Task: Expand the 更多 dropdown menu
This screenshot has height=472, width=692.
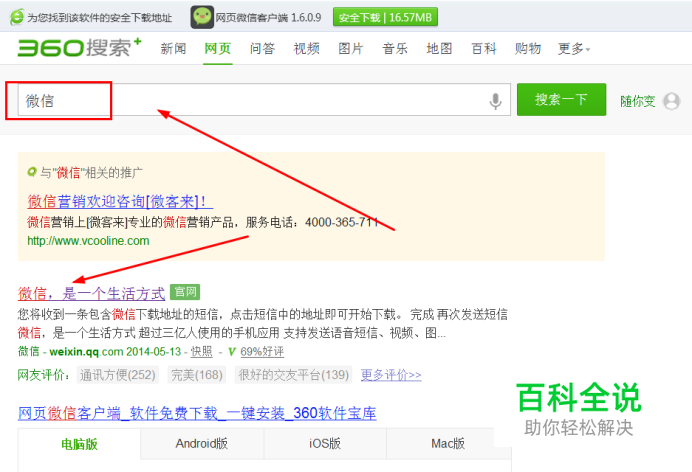Action: 574,48
